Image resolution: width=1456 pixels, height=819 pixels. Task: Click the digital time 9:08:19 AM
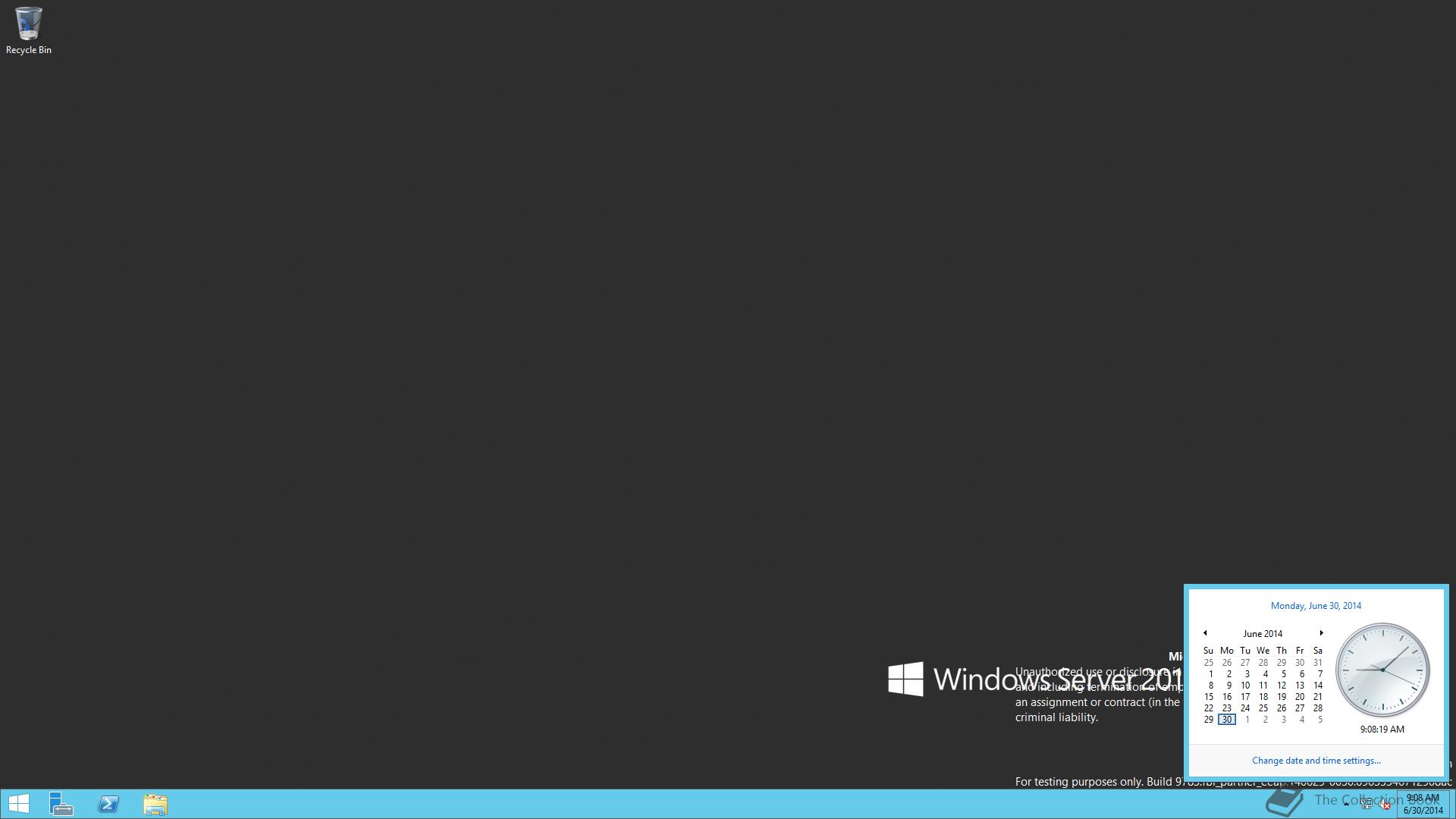(x=1382, y=730)
